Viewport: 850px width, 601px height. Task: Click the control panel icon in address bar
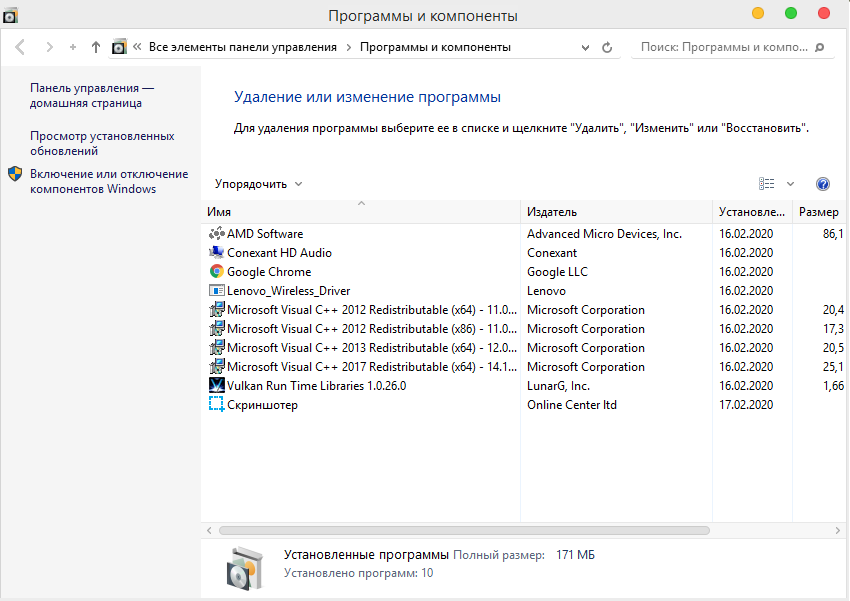click(119, 47)
